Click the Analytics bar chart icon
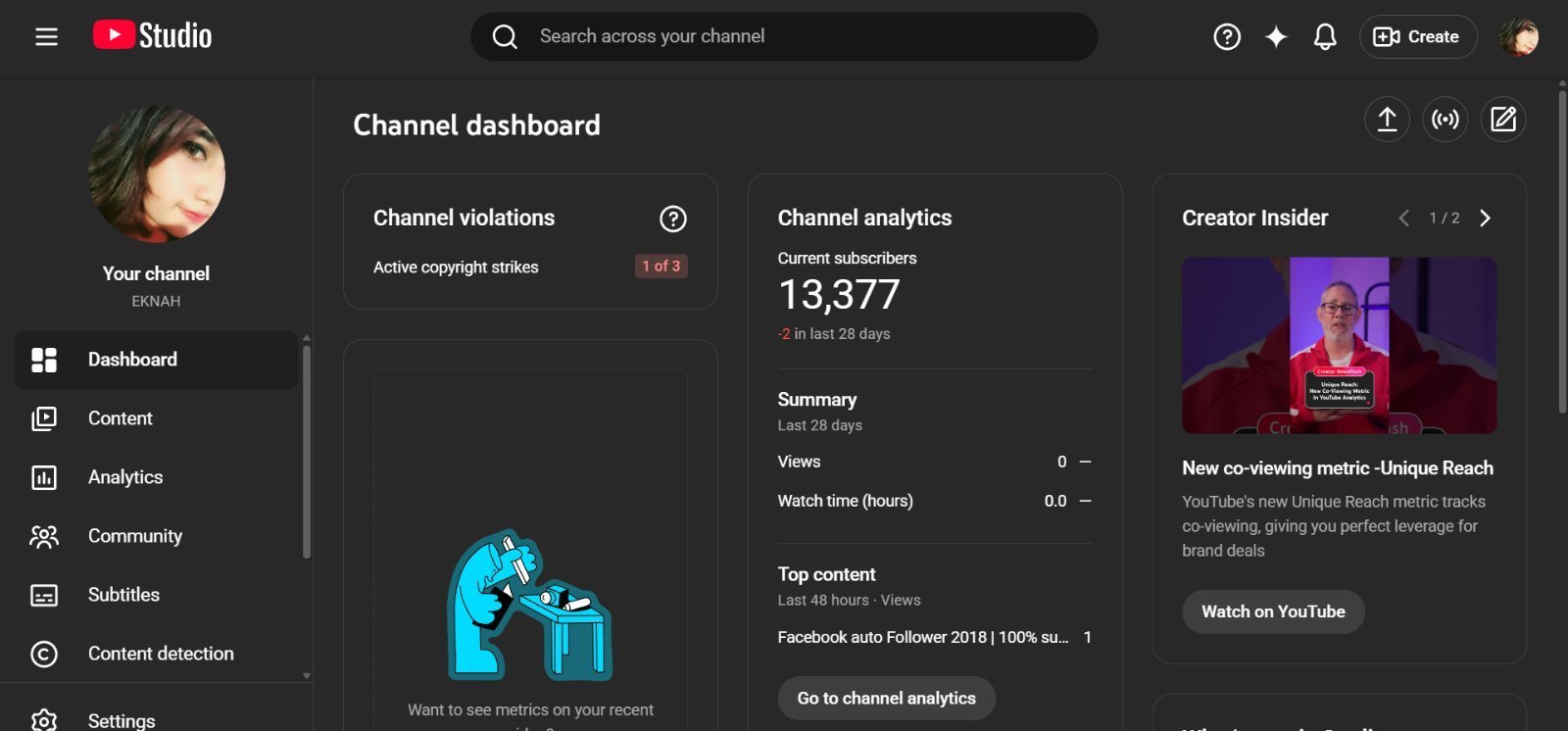The image size is (1568, 731). pyautogui.click(x=44, y=477)
